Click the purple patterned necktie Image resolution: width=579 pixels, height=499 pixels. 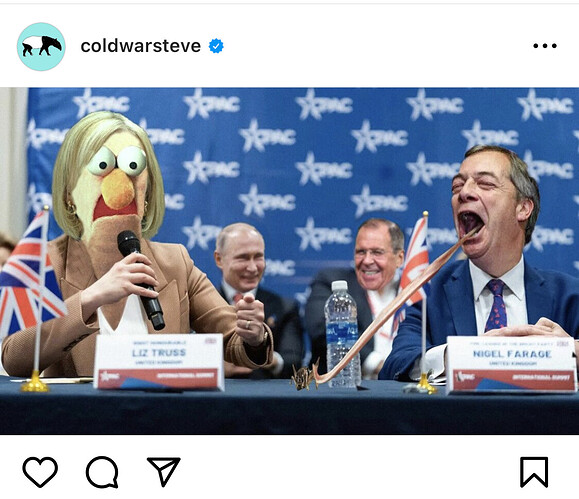tap(496, 305)
